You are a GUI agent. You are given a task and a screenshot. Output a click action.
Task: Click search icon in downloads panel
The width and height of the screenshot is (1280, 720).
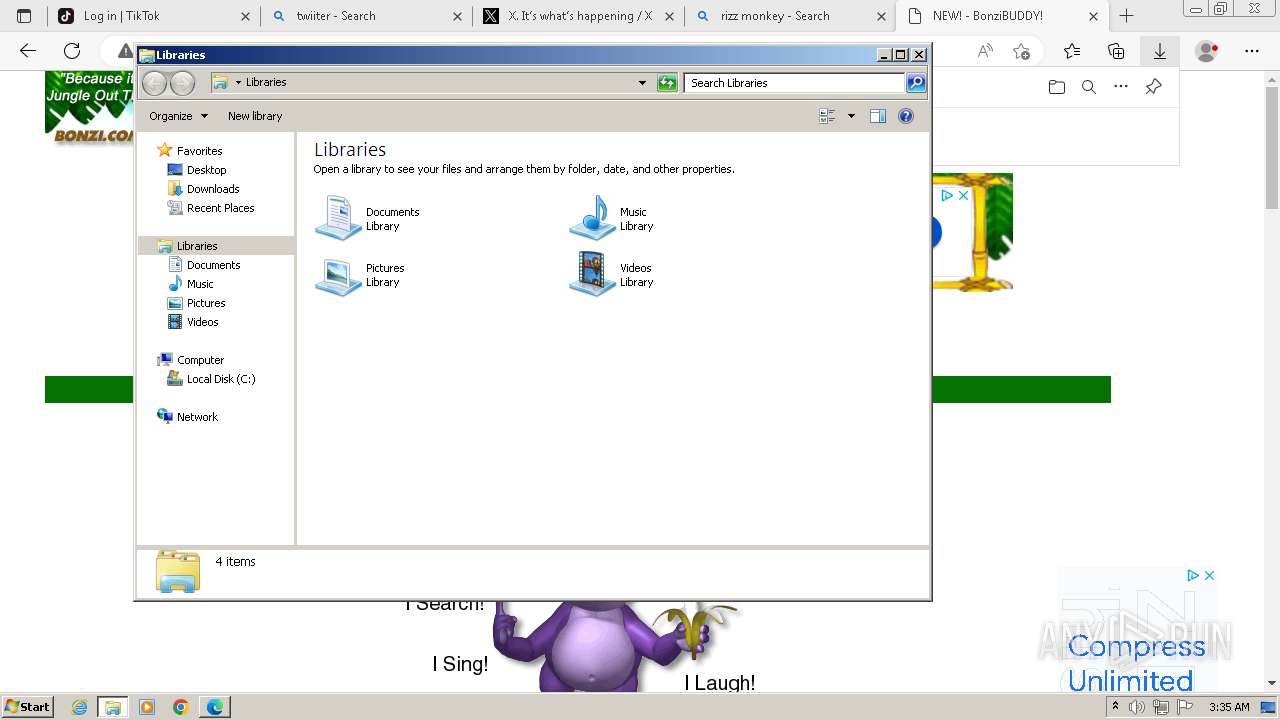click(1089, 87)
